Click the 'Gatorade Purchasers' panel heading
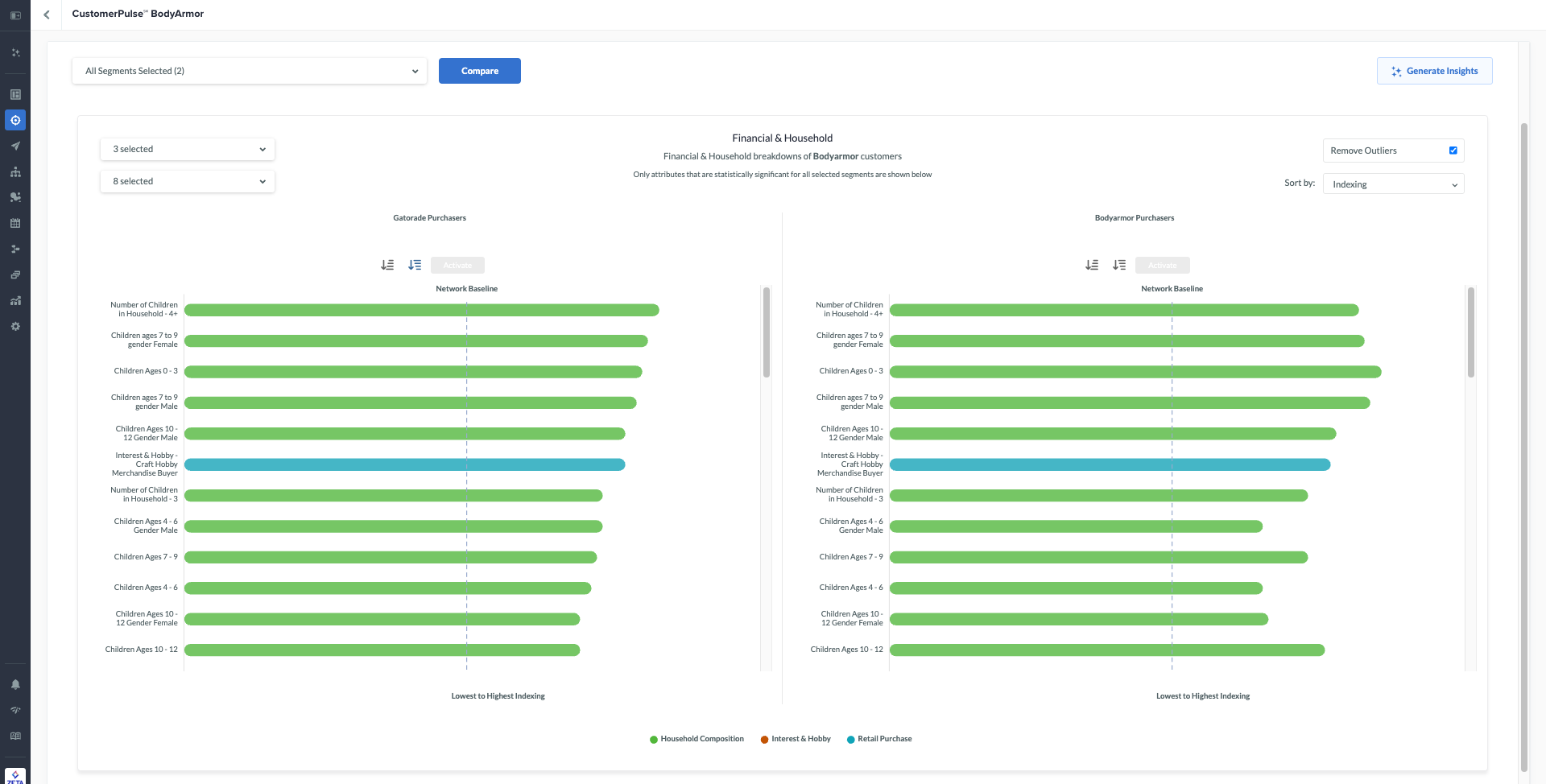This screenshot has width=1546, height=784. 430,218
